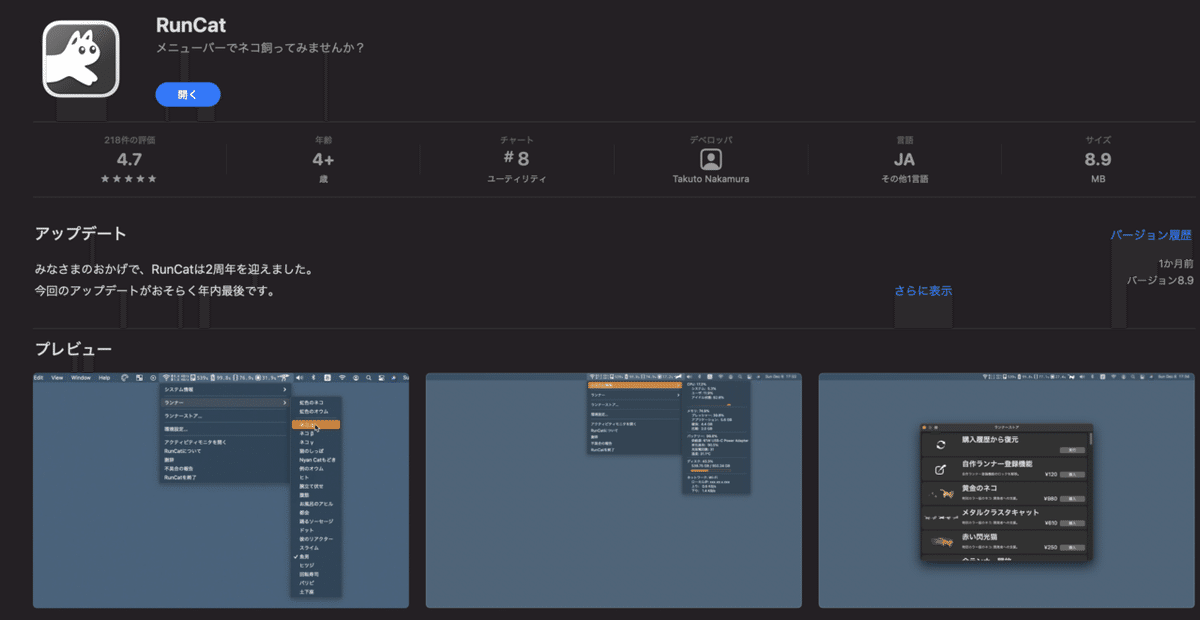The image size is (1200, 620).
Task: Click the JA language value
Action: [904, 159]
